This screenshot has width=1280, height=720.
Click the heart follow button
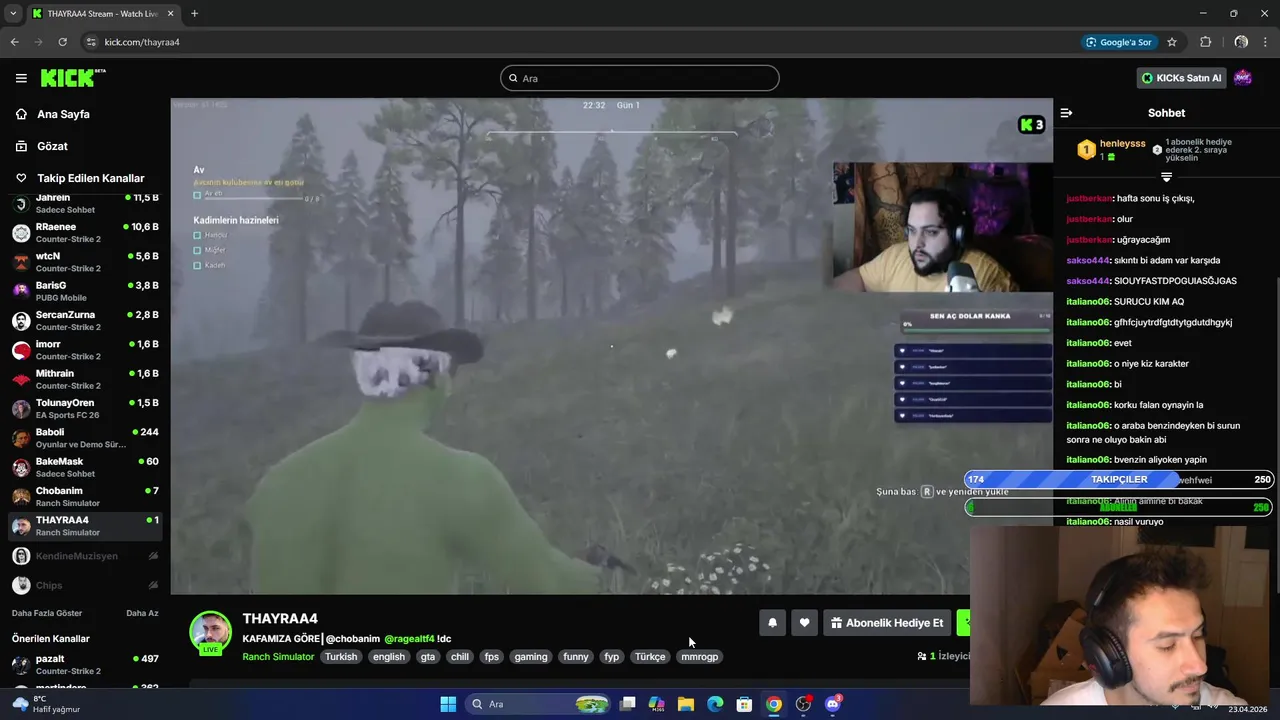pos(804,623)
